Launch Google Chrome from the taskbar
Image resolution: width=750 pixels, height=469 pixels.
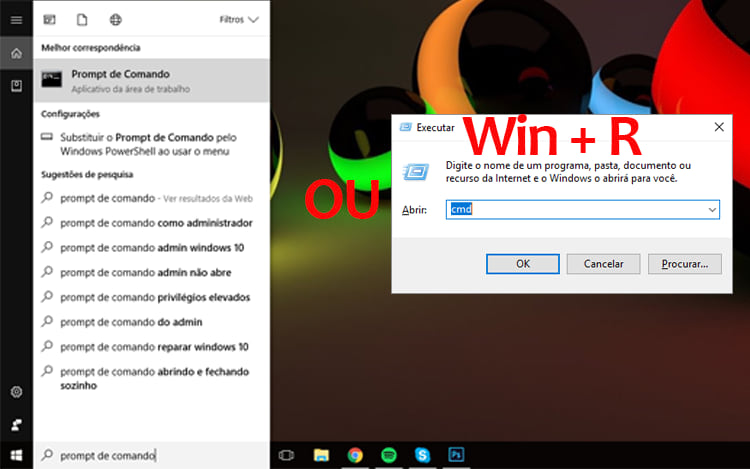tap(355, 455)
